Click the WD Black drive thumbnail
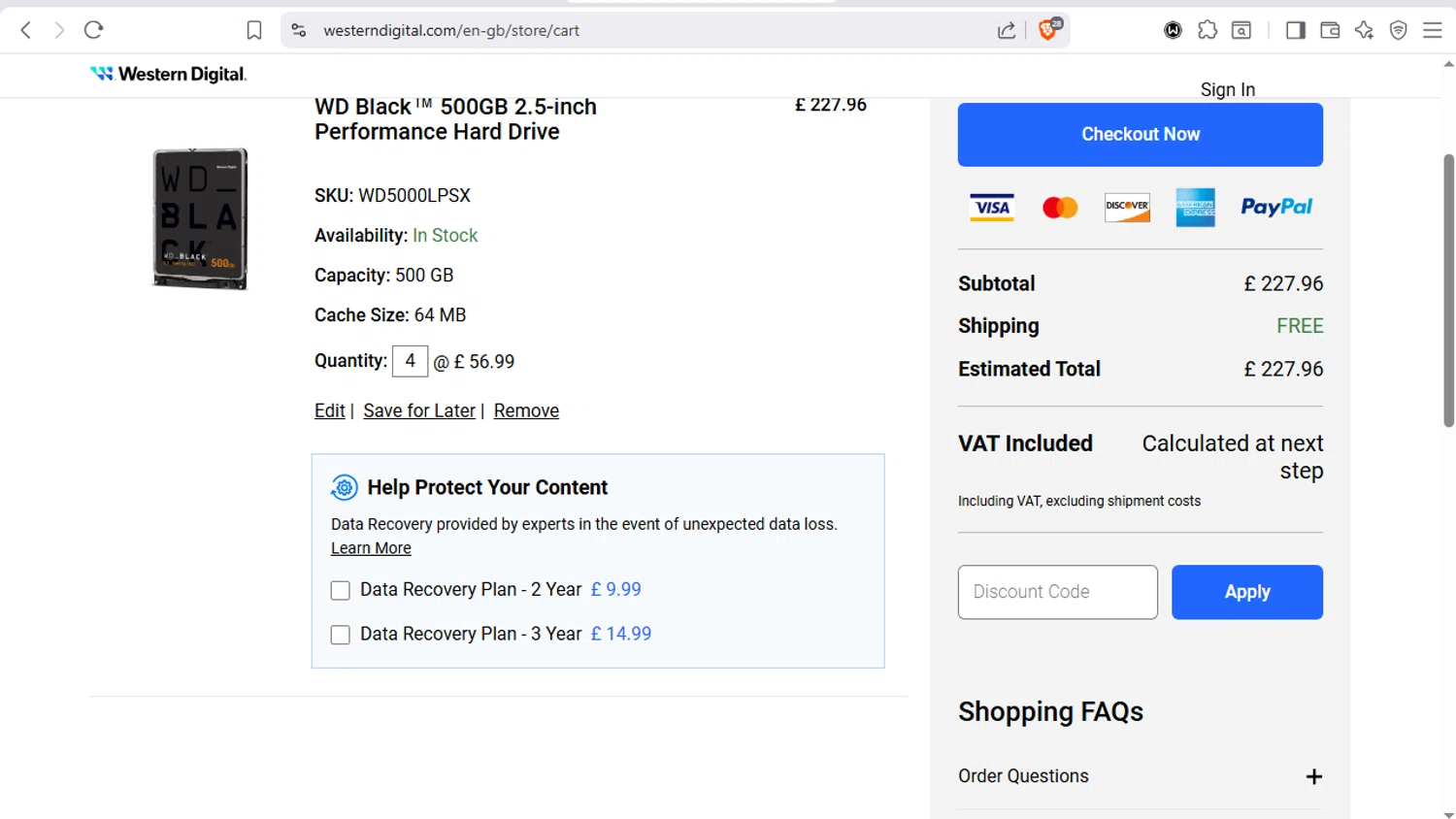Screen dimensions: 1456x819 [x=200, y=218]
